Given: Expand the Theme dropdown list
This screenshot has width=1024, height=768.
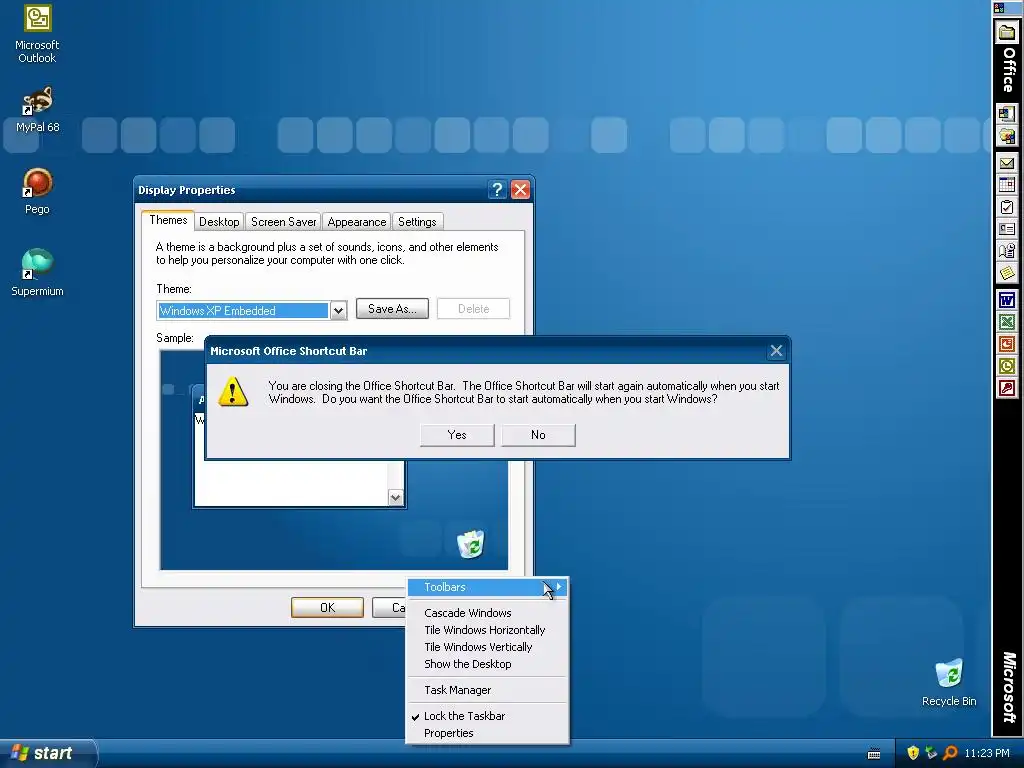Looking at the screenshot, I should click(338, 311).
